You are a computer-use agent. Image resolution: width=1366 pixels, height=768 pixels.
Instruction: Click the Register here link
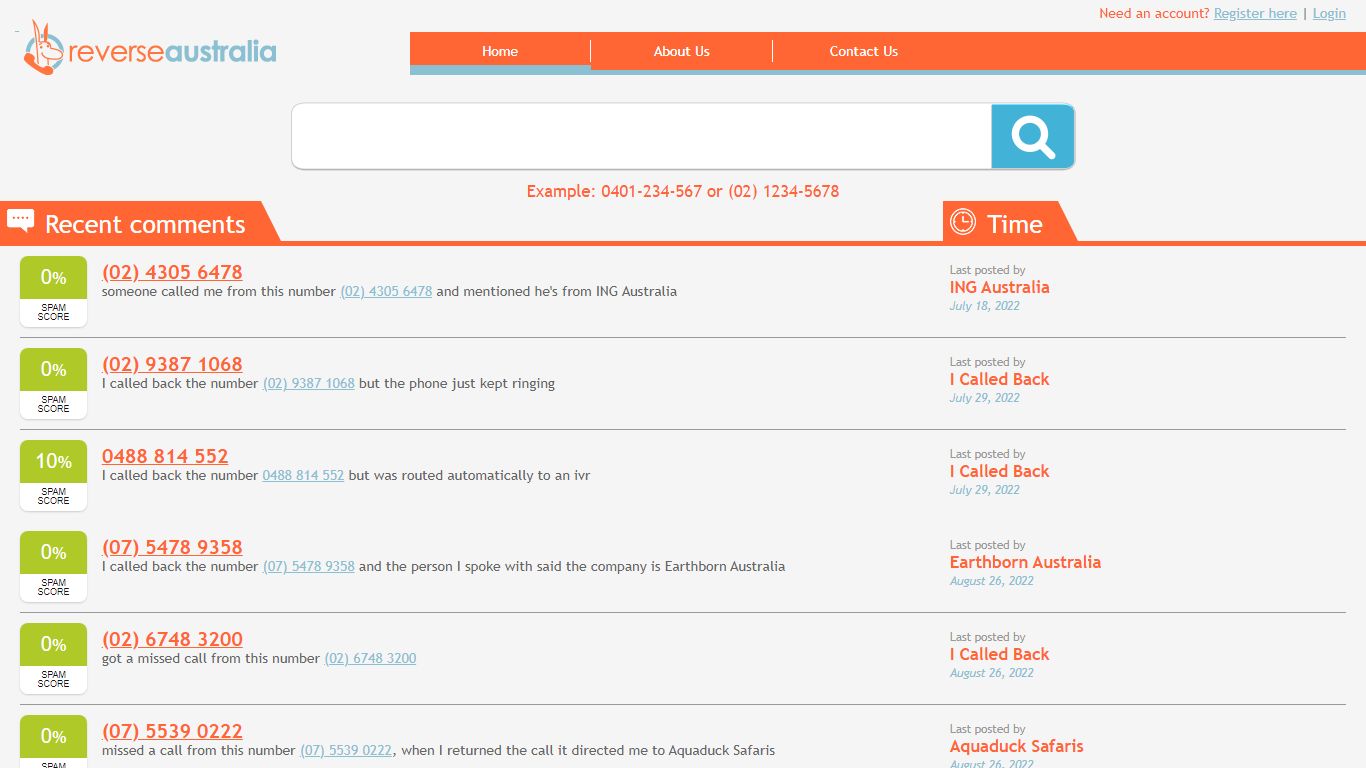coord(1255,13)
